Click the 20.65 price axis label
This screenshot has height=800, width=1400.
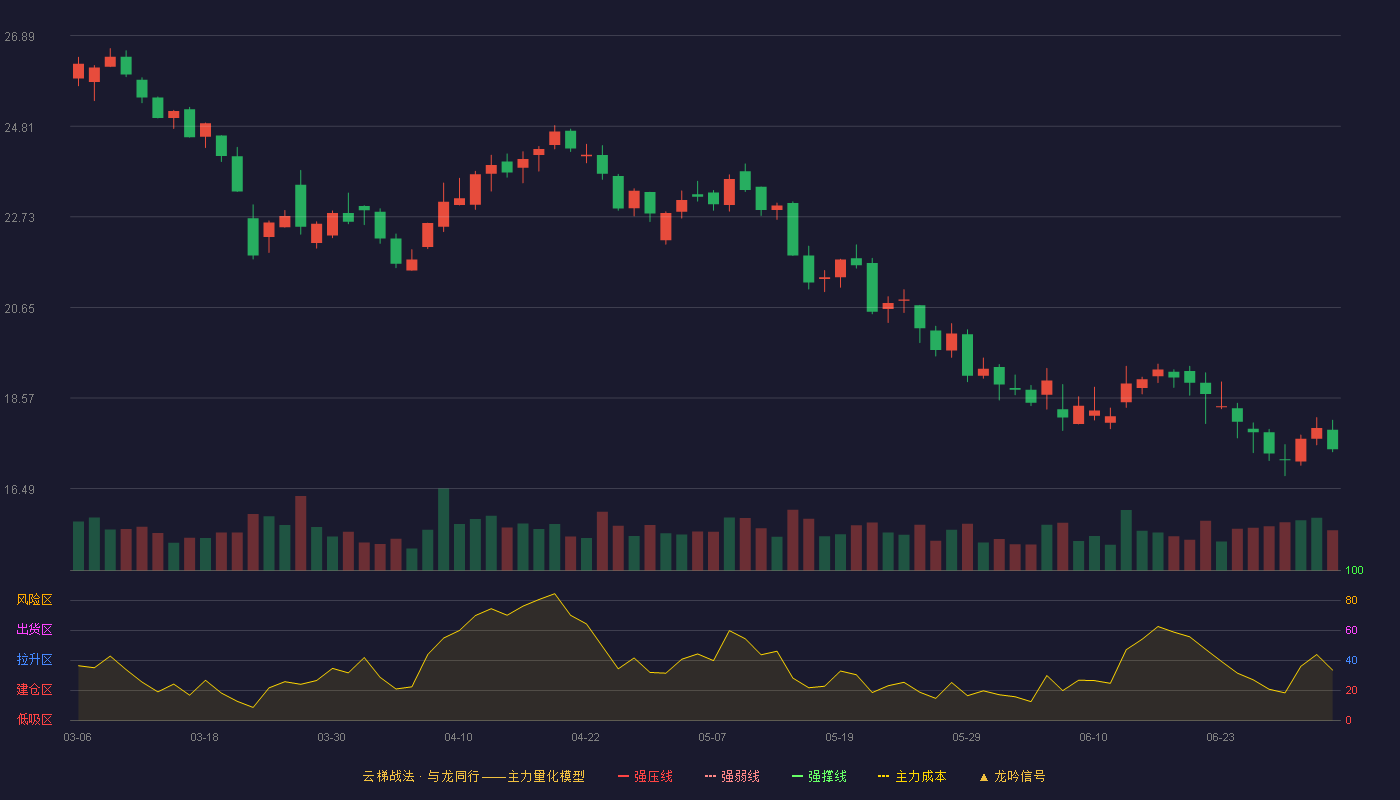tap(19, 309)
